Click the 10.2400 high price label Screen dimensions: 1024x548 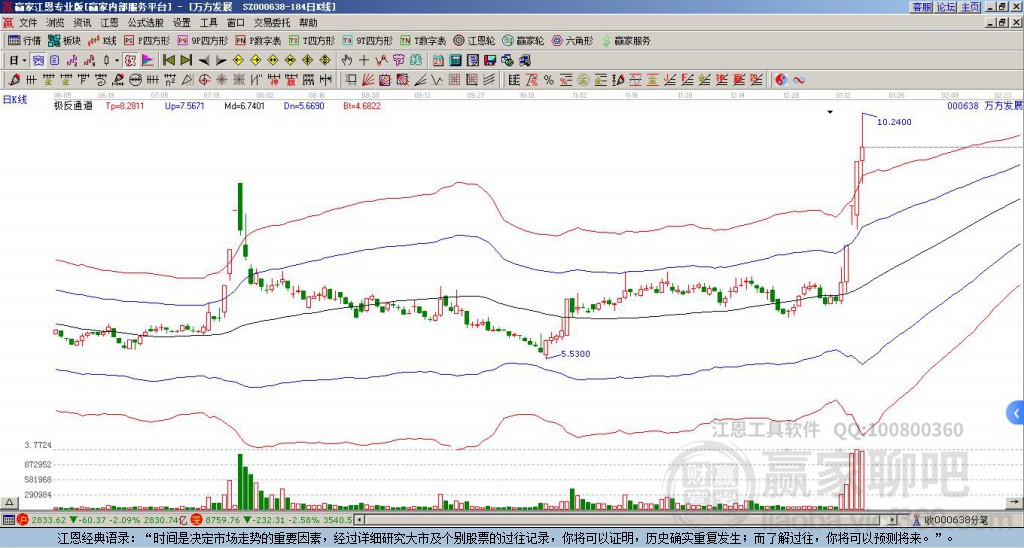[x=894, y=122]
